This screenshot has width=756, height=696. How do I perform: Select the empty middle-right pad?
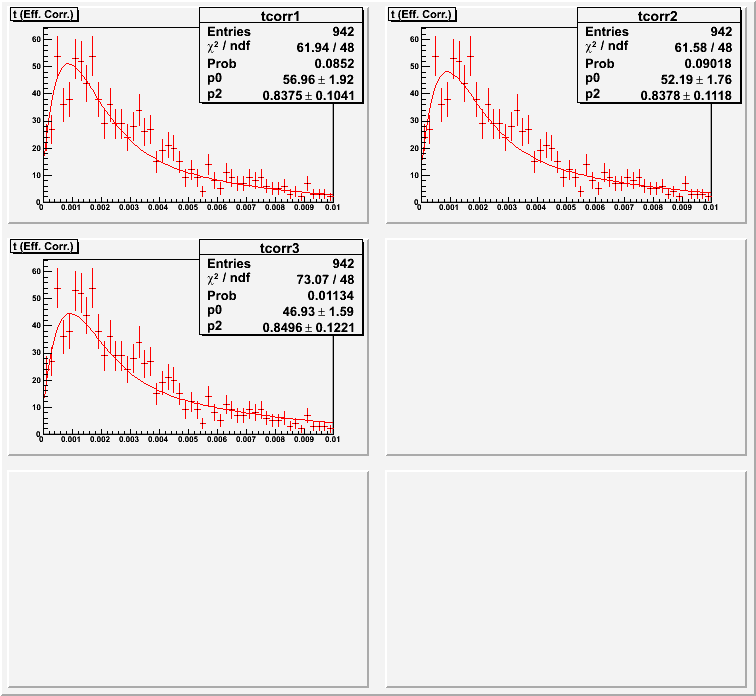tap(566, 346)
